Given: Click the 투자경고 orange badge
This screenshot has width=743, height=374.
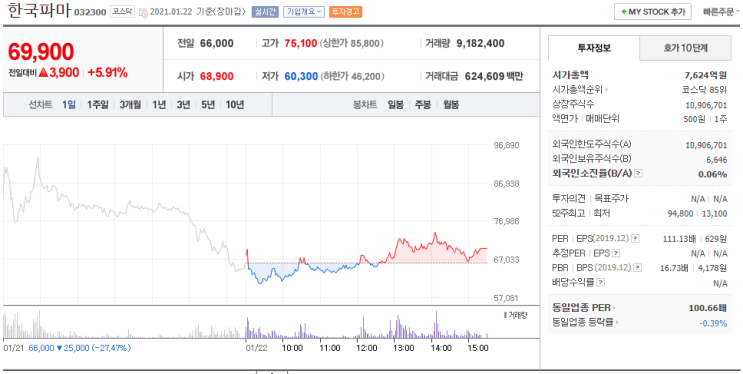Looking at the screenshot, I should click(x=345, y=12).
